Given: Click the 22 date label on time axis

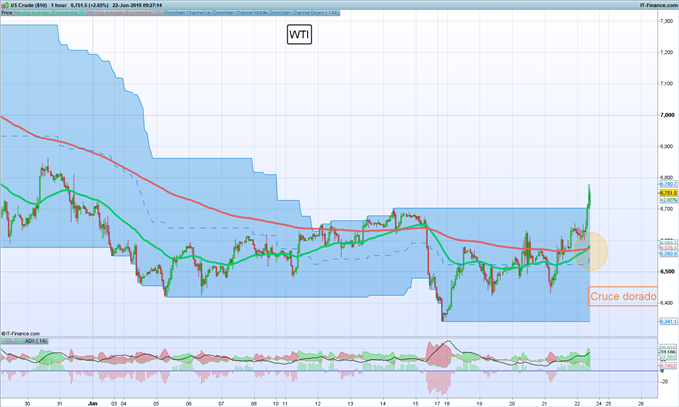Looking at the screenshot, I should point(577,403).
